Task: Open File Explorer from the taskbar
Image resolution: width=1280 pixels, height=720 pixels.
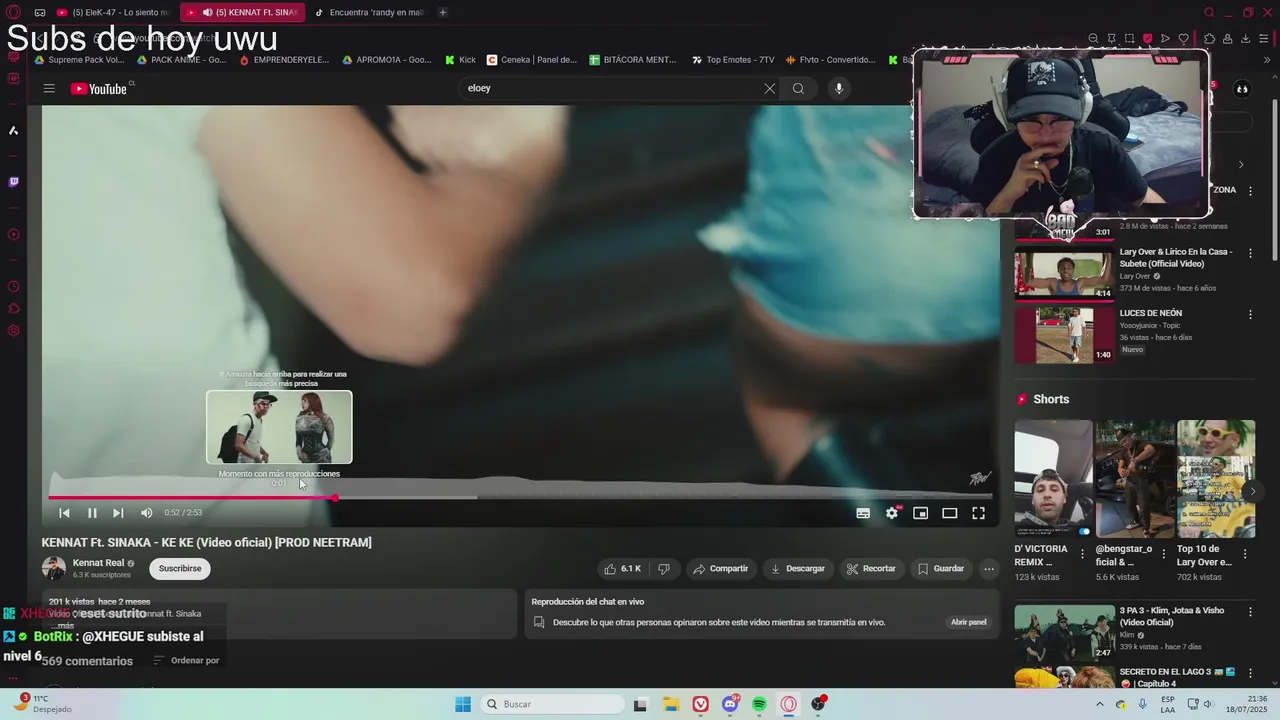Action: pyautogui.click(x=671, y=704)
